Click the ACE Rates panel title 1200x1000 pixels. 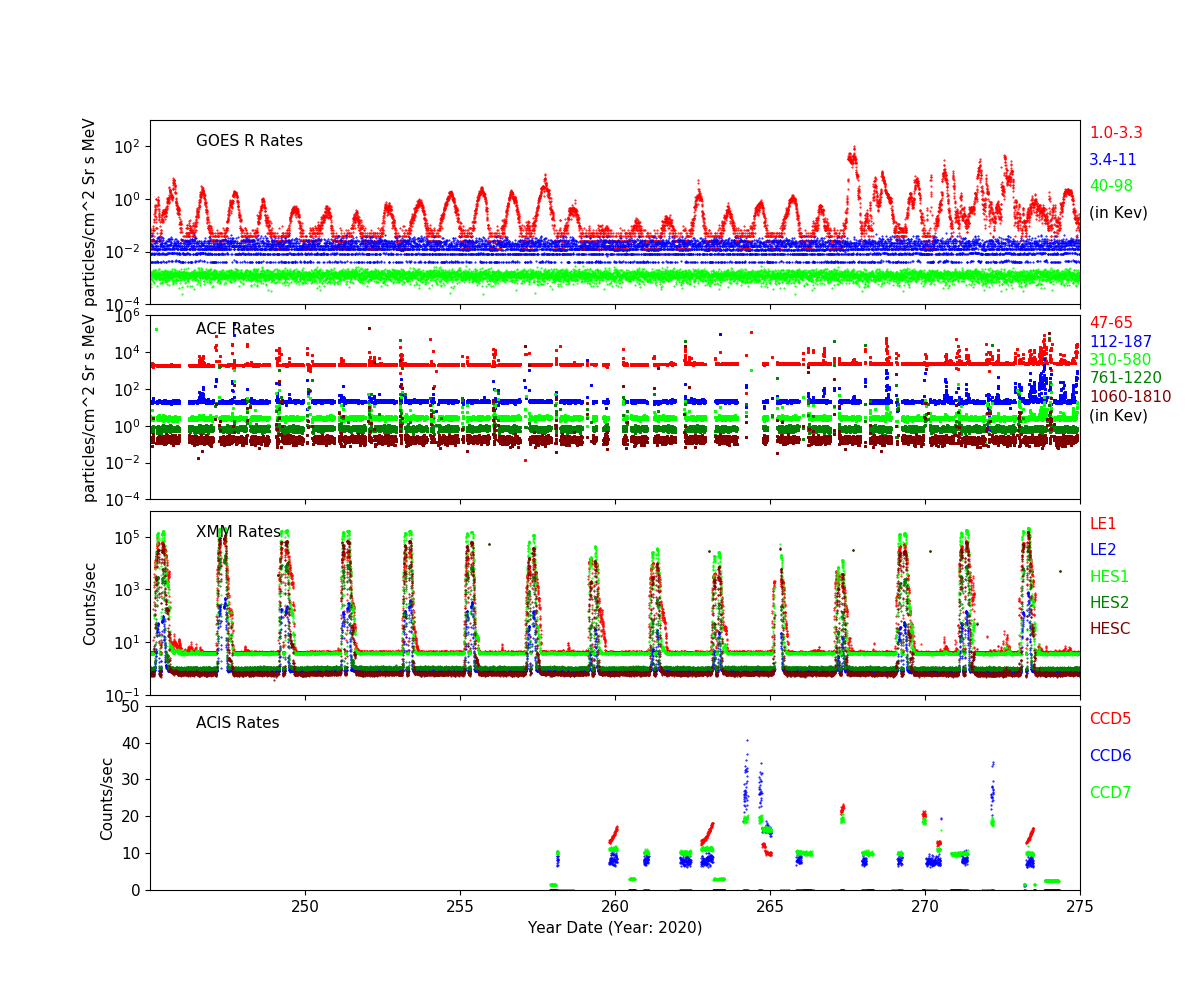tap(235, 329)
